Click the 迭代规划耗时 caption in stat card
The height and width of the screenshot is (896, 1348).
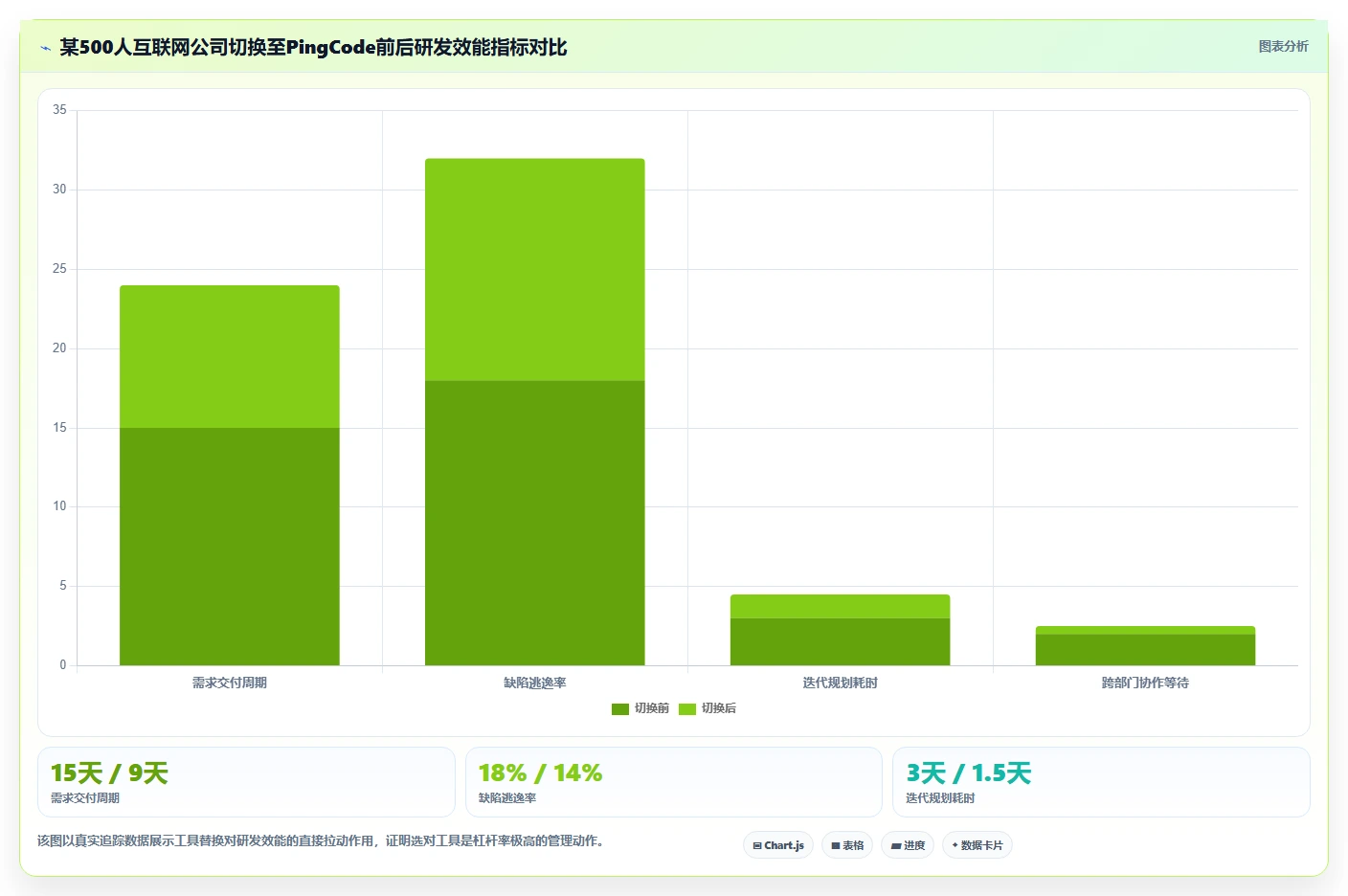(x=940, y=798)
